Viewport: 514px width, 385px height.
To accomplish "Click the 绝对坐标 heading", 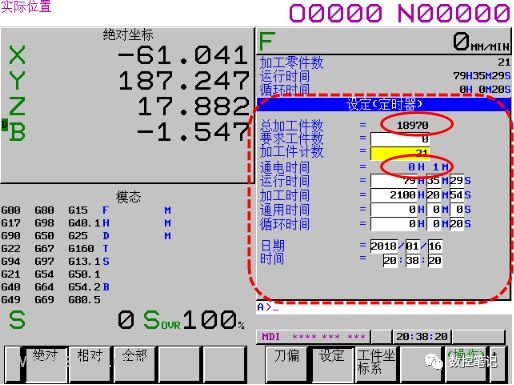I will 128,35.
